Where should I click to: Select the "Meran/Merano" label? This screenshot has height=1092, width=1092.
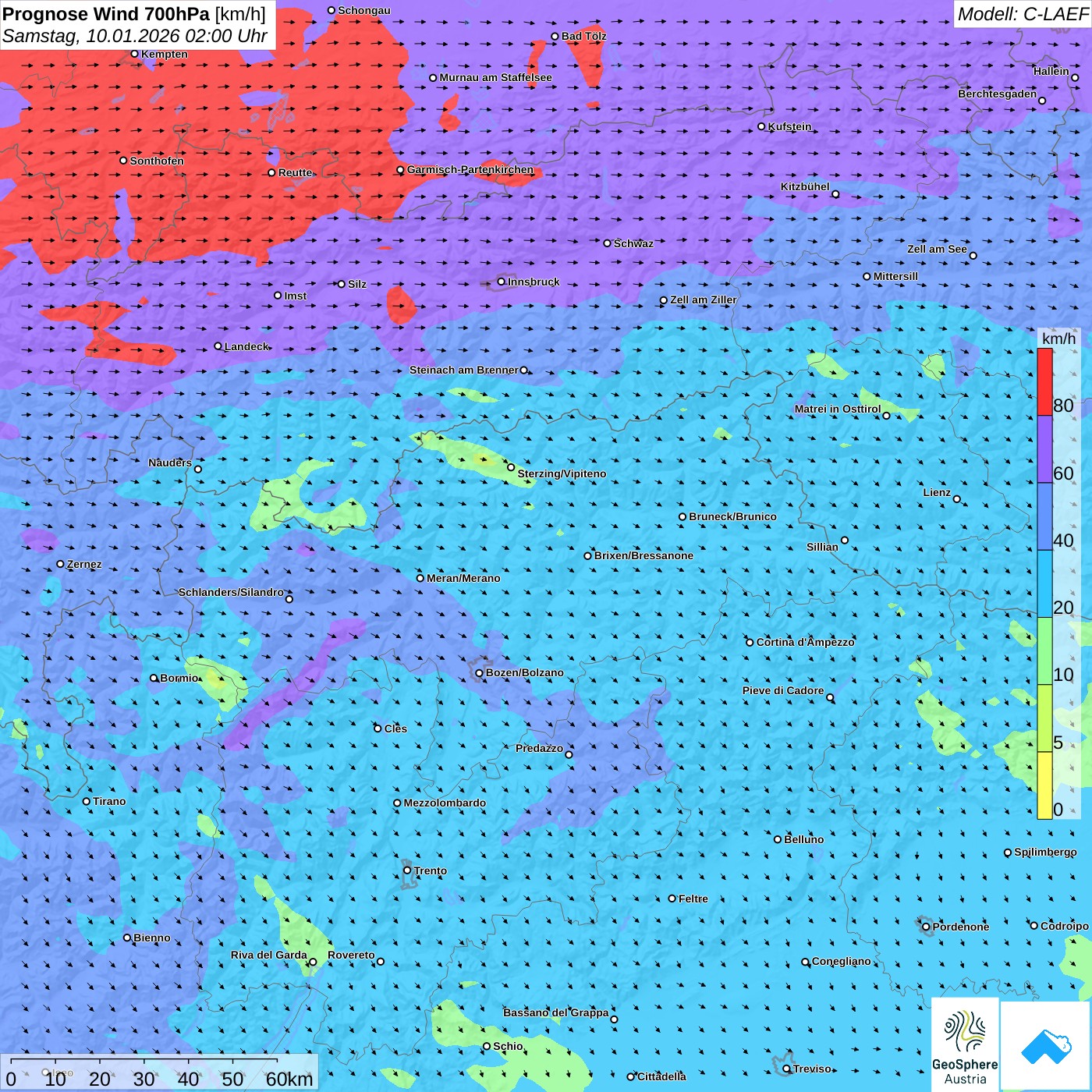463,578
